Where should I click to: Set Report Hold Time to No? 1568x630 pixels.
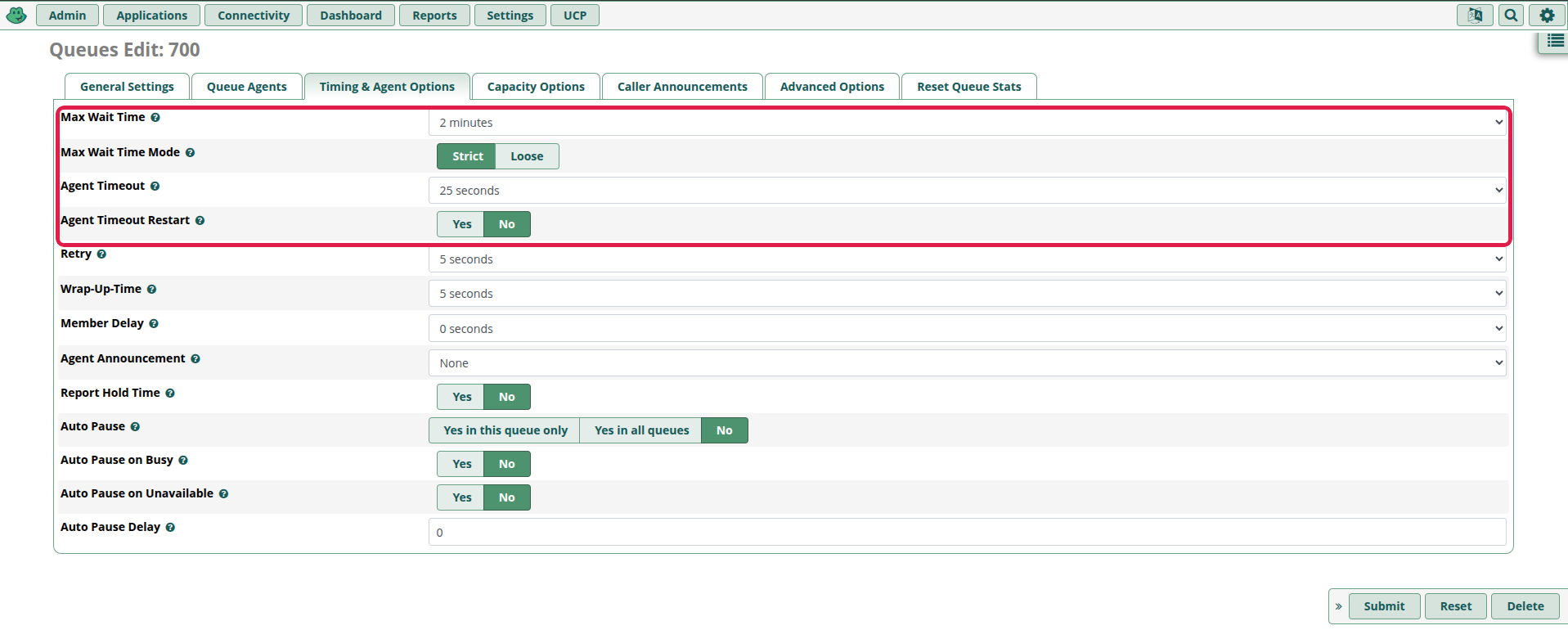507,397
